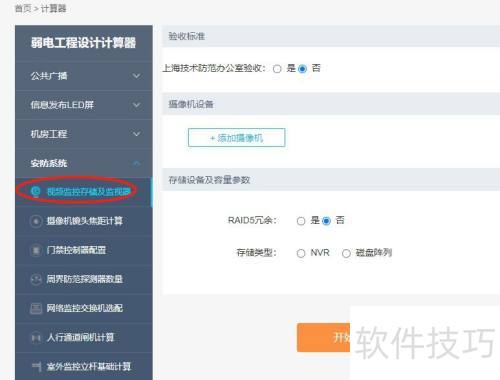The width and height of the screenshot is (500, 380).
Task: Select 否 for 上海技术防范办公室验收
Action: [302, 69]
